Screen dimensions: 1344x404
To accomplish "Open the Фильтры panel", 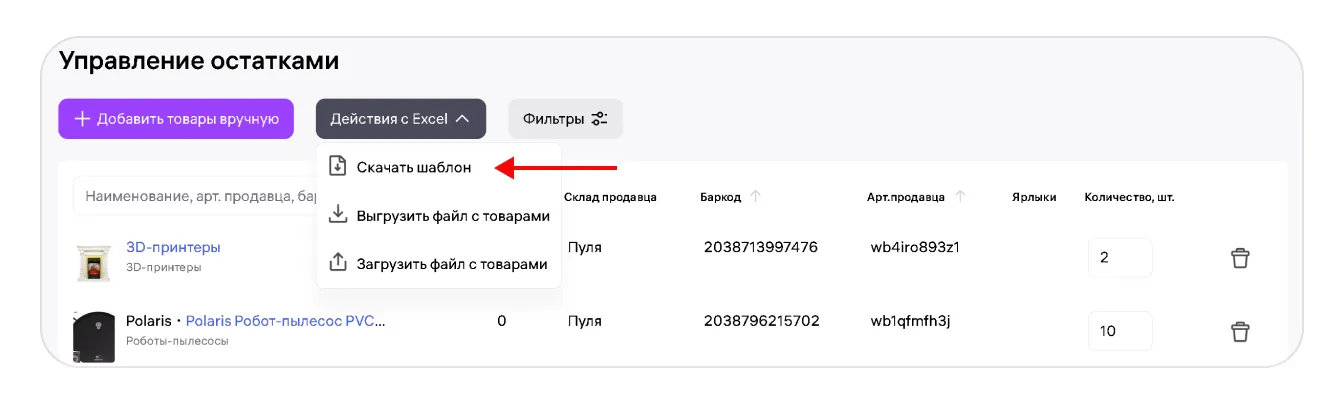I will (565, 119).
